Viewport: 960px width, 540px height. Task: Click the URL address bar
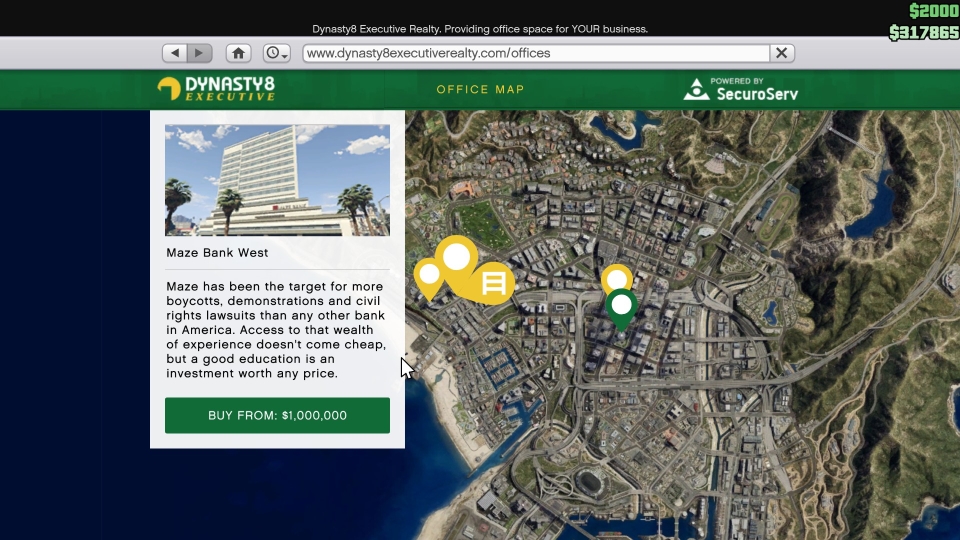coord(536,53)
